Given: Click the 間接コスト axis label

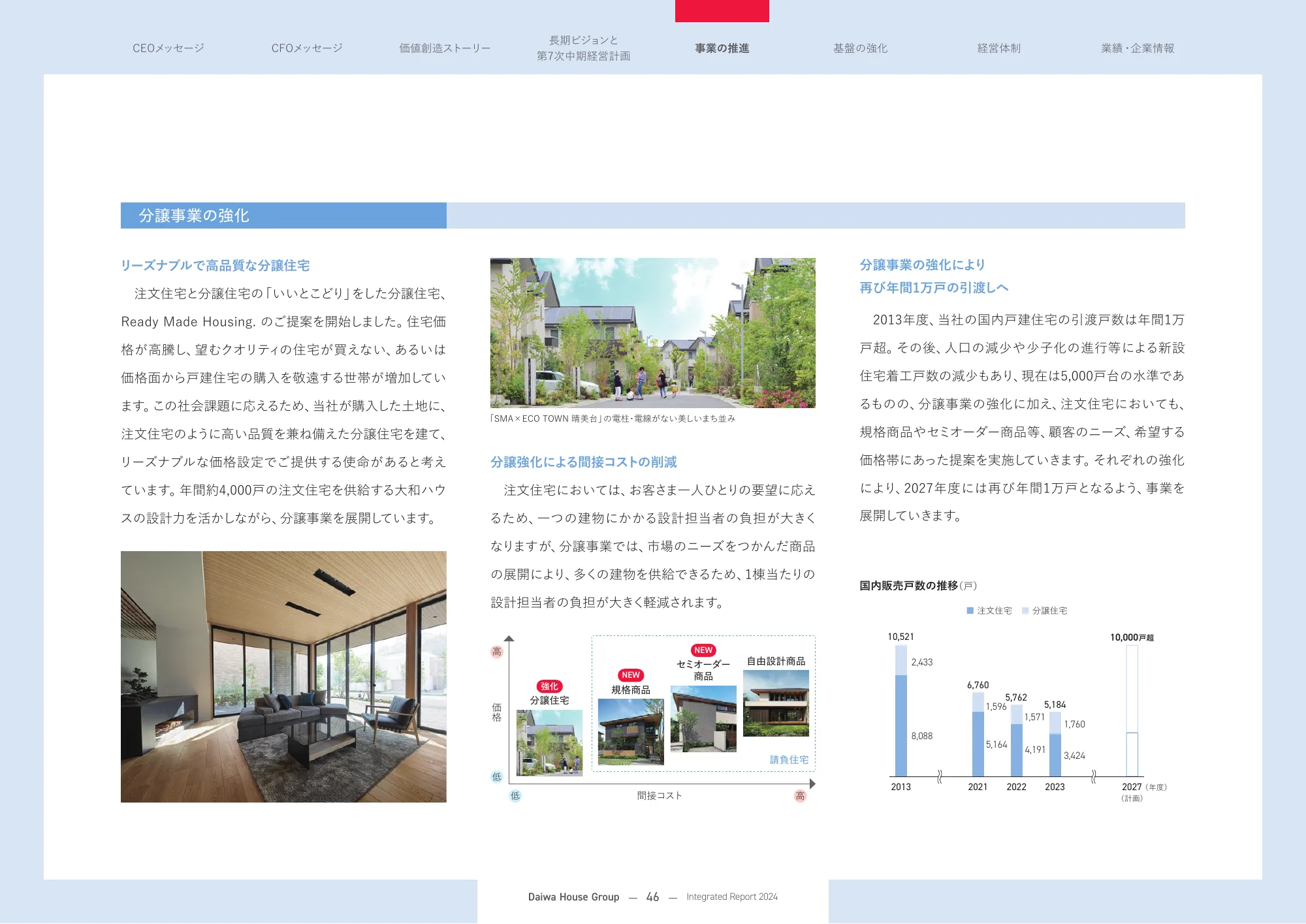Looking at the screenshot, I should tap(660, 795).
